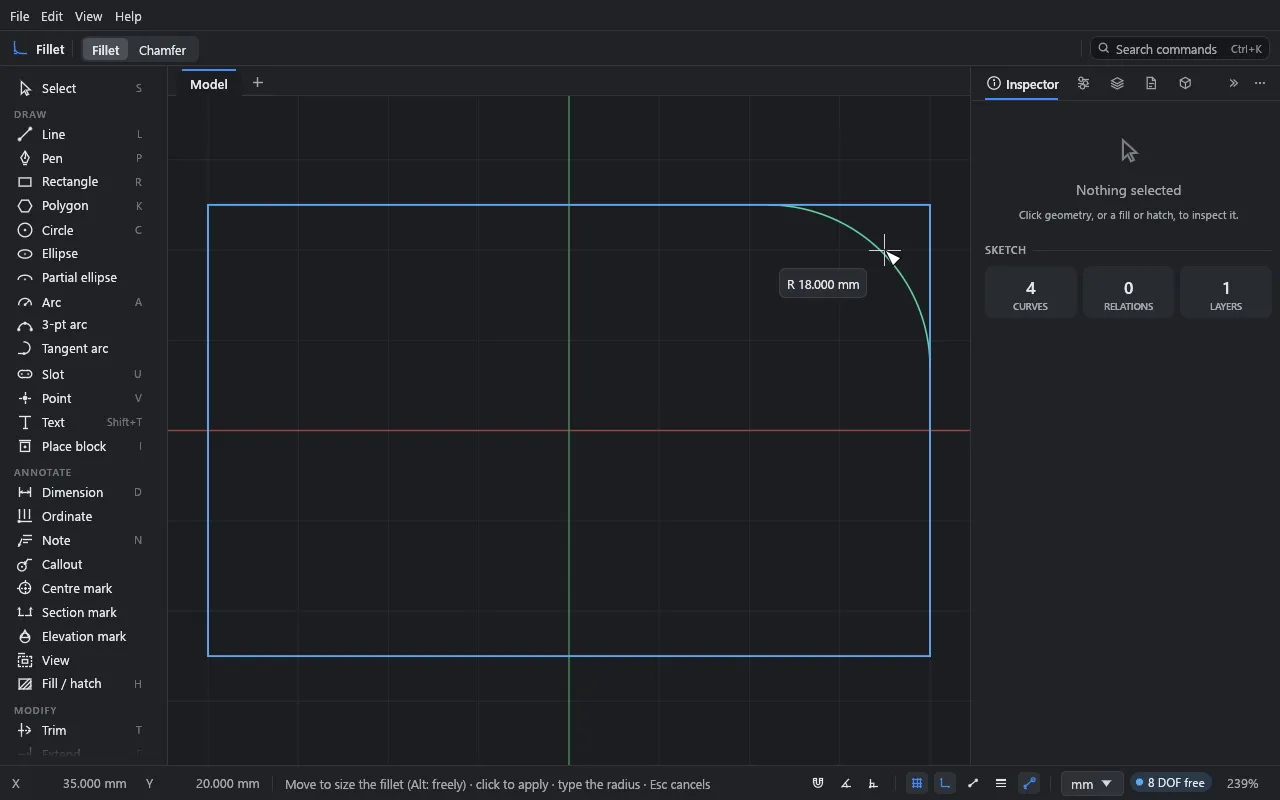Select the Dimension annotation tool

(80, 492)
